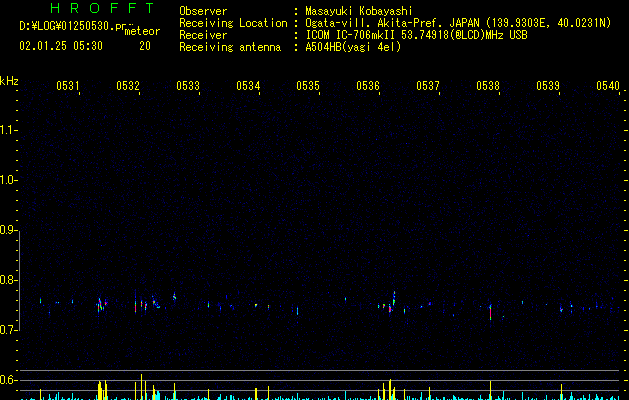Click the 0536 time axis label
The width and height of the screenshot is (629, 400).
click(368, 86)
